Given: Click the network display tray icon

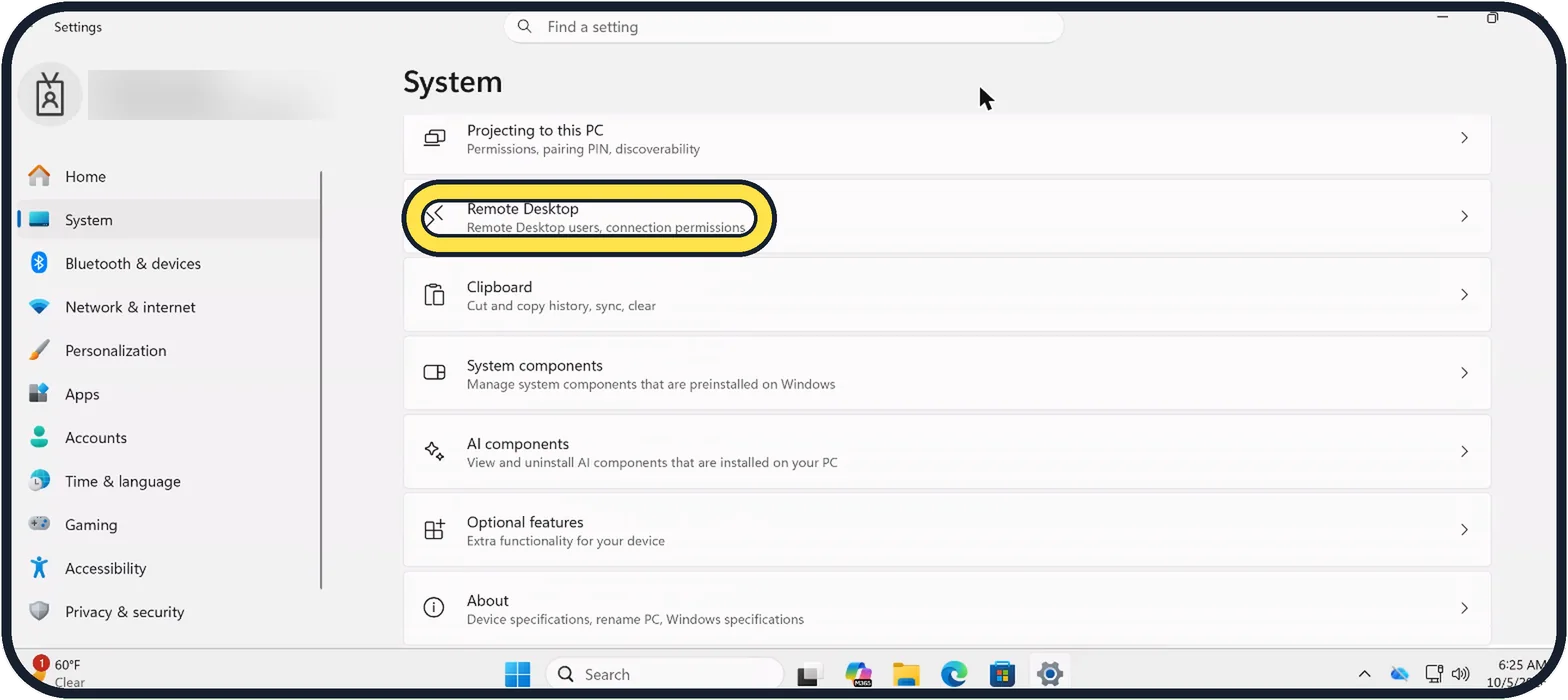Looking at the screenshot, I should tap(1434, 674).
